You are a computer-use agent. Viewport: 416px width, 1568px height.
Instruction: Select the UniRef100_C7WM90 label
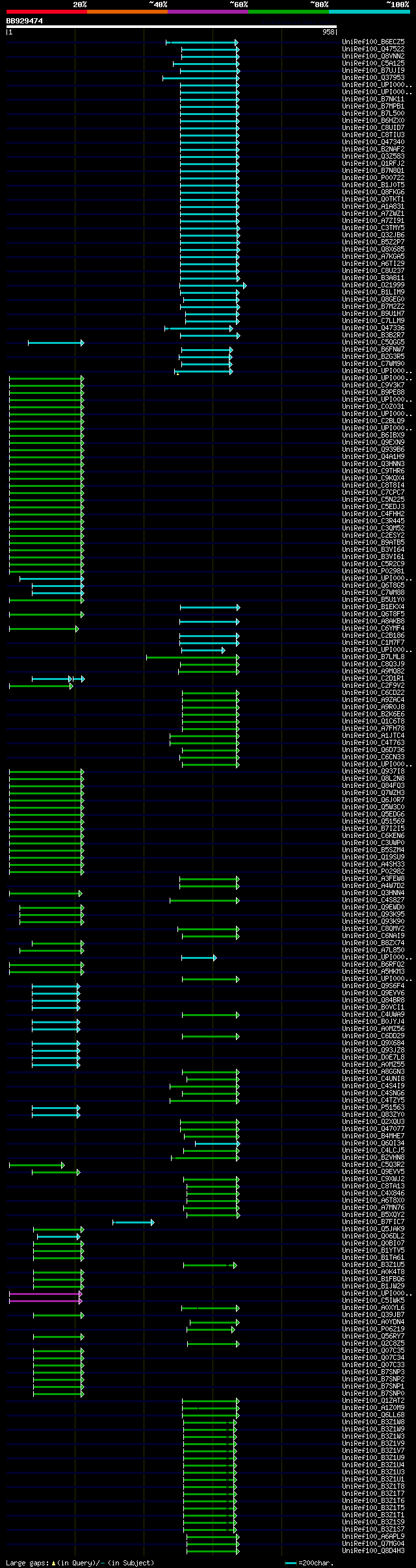click(x=373, y=364)
